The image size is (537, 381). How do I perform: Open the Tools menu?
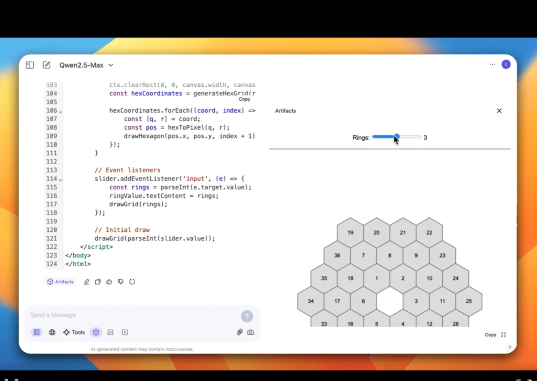(x=74, y=332)
